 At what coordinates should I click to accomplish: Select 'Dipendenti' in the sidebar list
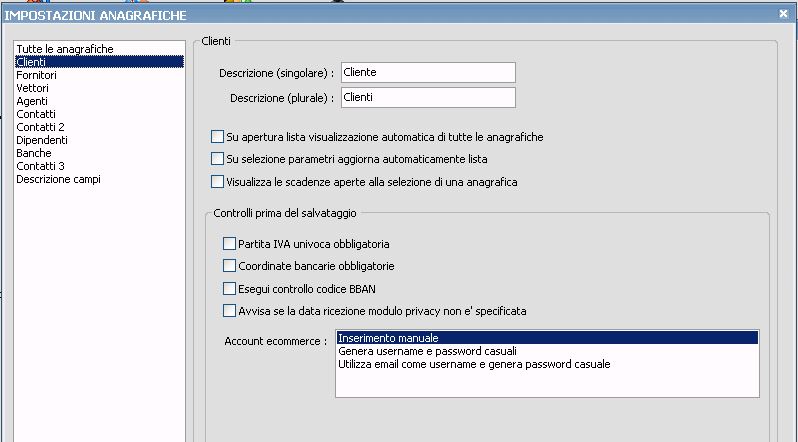41,140
